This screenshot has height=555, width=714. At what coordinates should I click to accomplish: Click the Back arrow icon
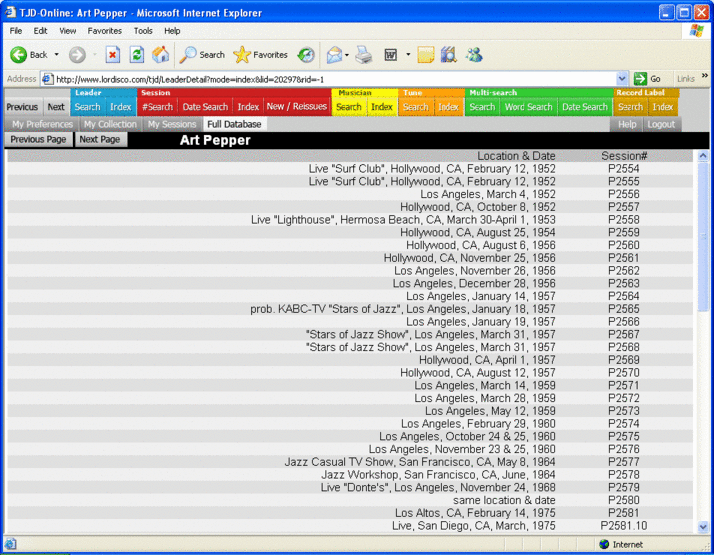click(x=18, y=55)
